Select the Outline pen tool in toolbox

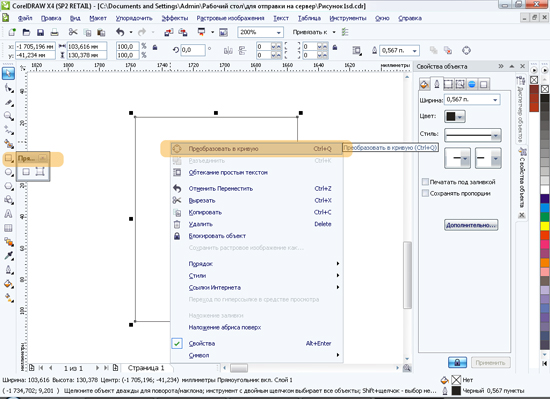(9, 270)
